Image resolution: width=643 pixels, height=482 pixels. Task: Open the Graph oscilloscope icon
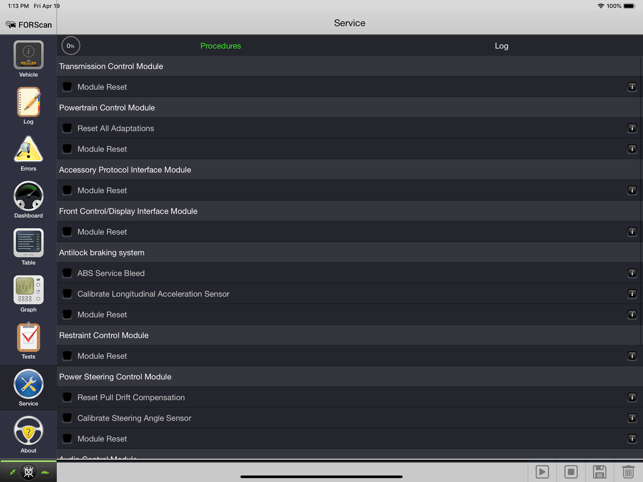[28, 293]
